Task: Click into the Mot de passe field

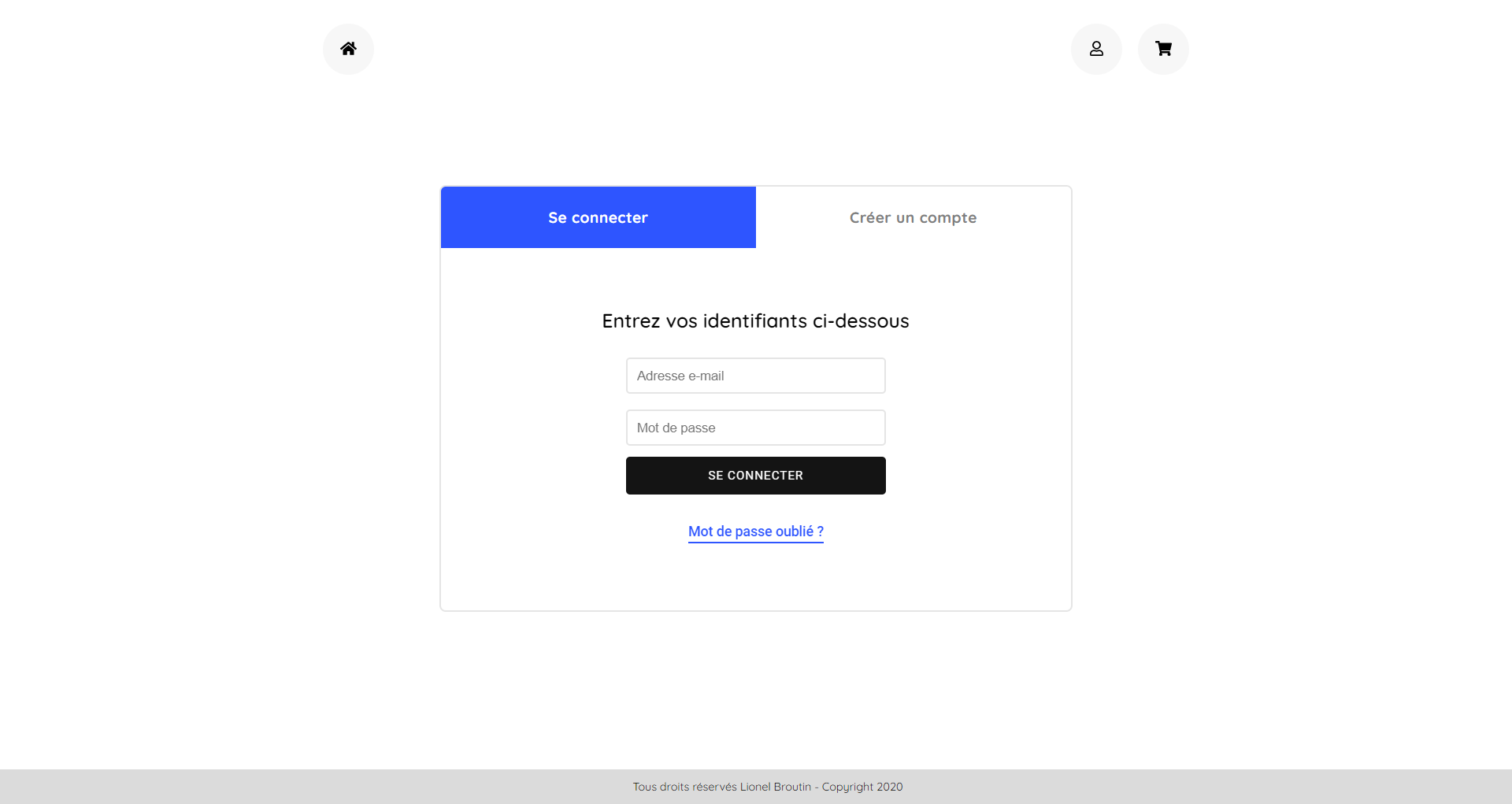Action: (x=755, y=428)
